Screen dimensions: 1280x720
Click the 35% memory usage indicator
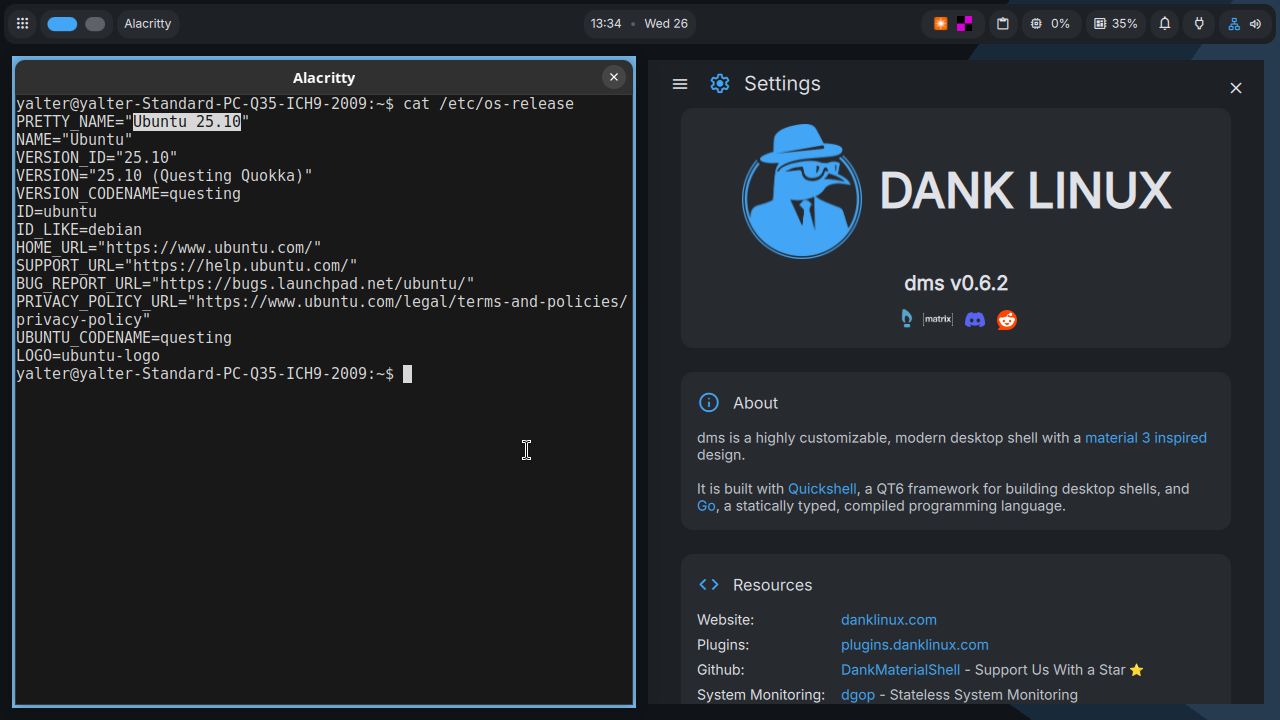pyautogui.click(x=1115, y=23)
